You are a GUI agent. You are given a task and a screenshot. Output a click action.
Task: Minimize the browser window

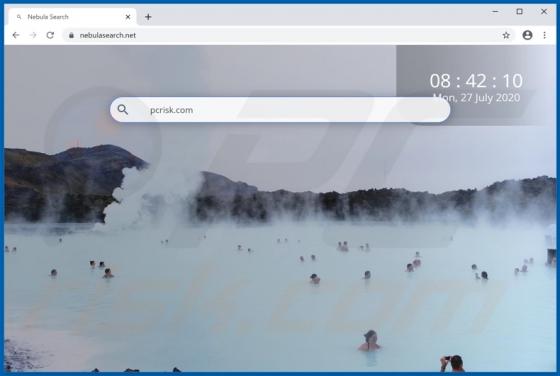495,11
